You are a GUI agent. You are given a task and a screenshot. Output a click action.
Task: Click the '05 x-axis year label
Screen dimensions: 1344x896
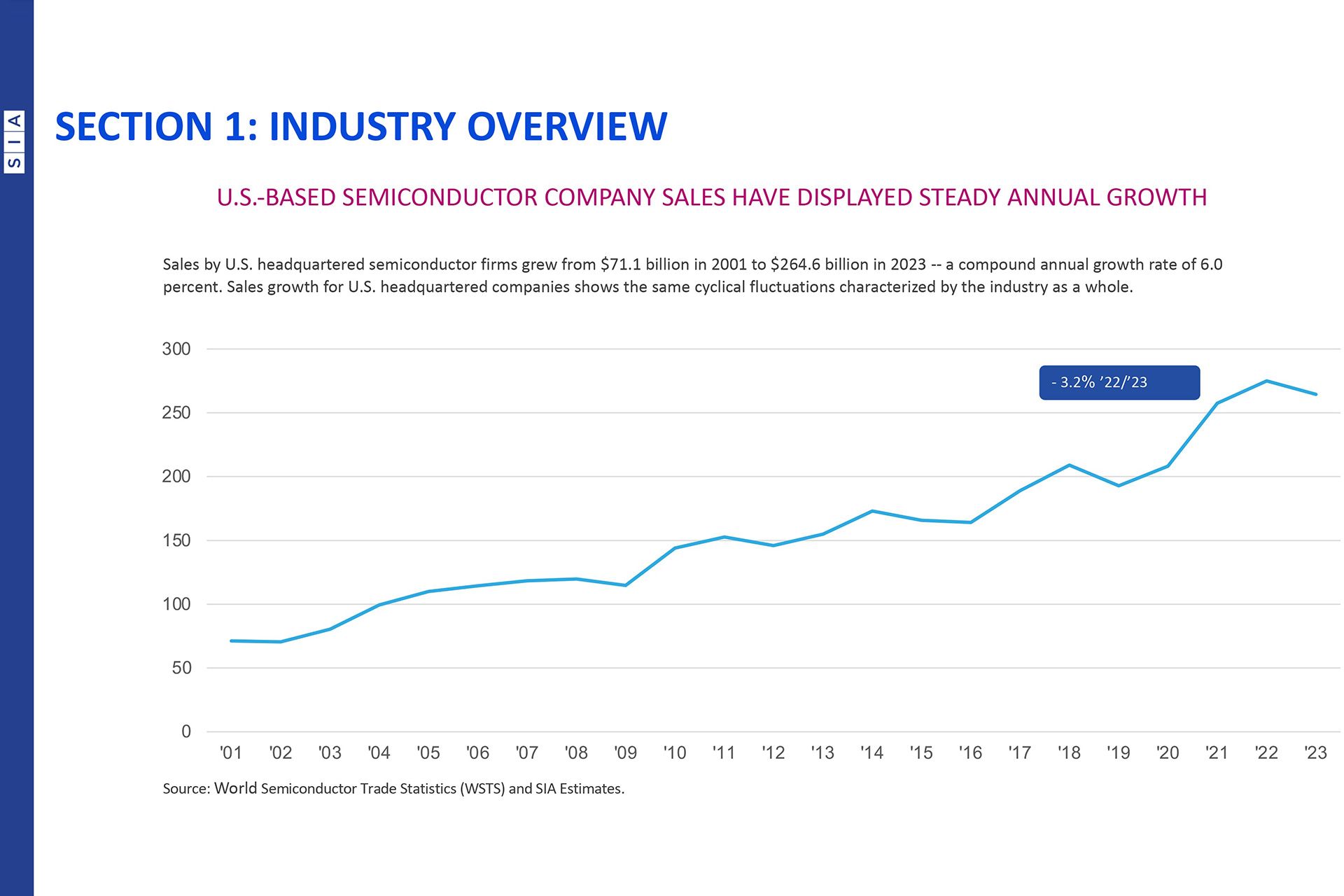click(428, 752)
